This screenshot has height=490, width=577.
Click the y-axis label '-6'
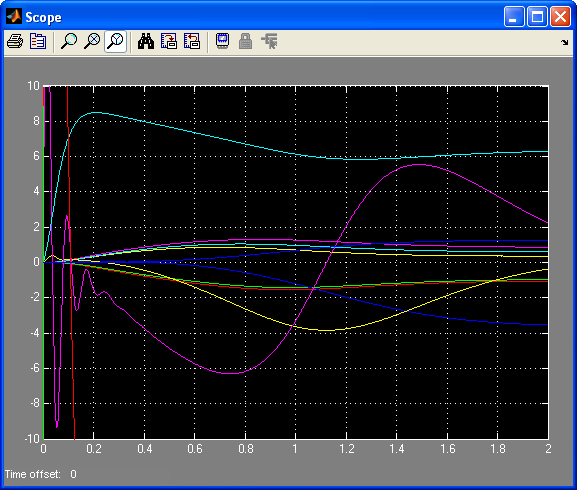pyautogui.click(x=34, y=368)
